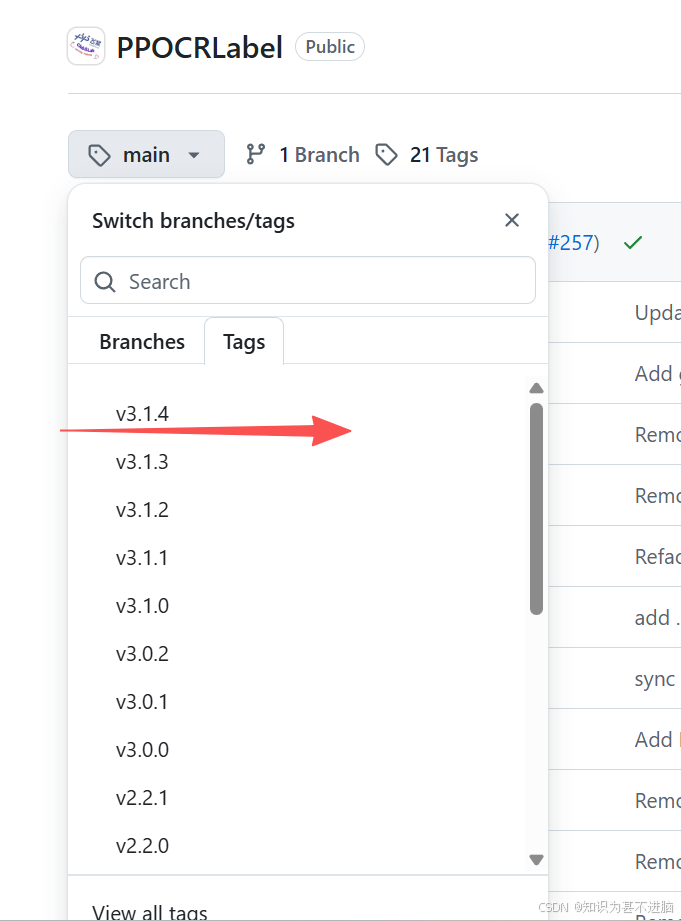Choose tag v3.0.2

(x=142, y=654)
